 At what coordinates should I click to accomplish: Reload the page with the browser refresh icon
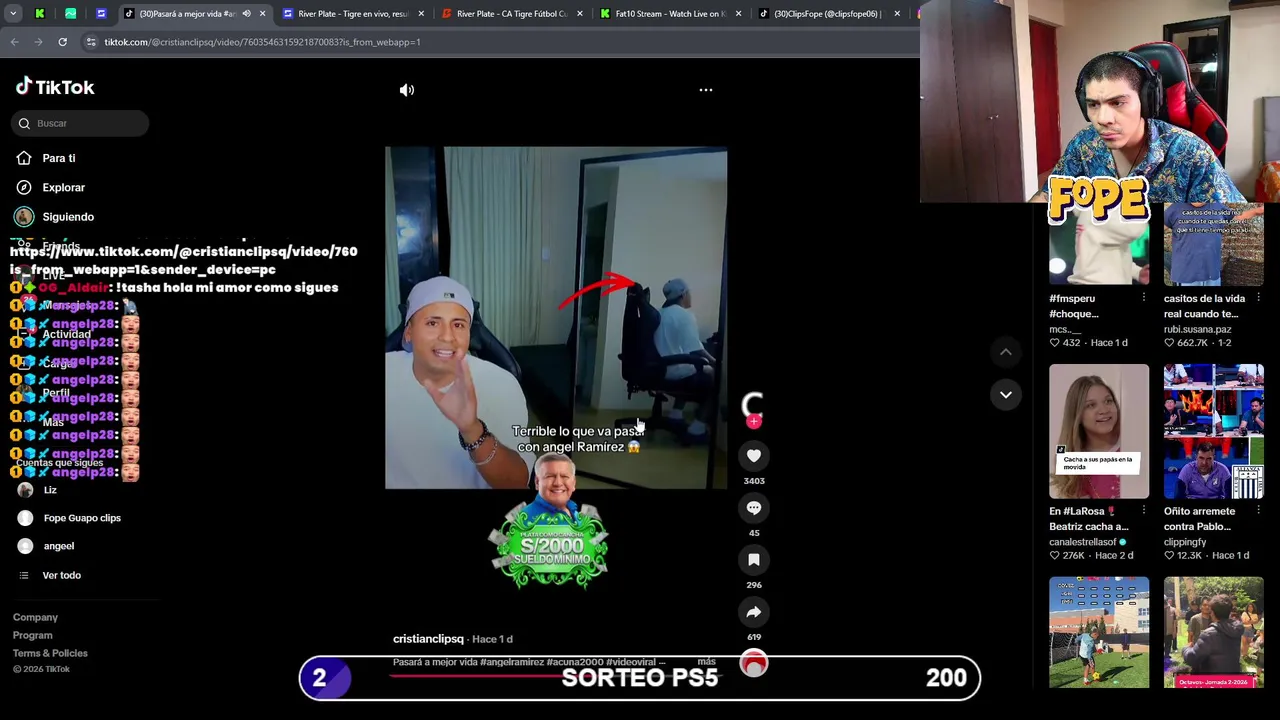tap(62, 42)
